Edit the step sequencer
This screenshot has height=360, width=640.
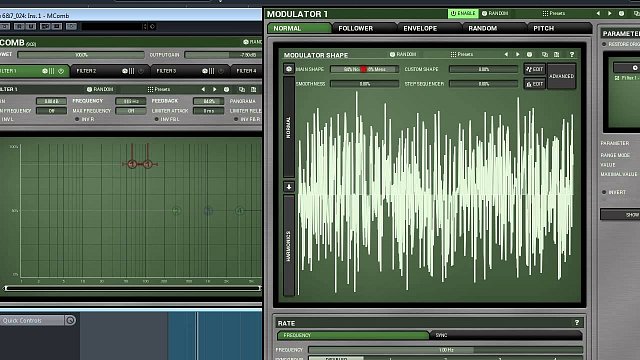click(535, 84)
